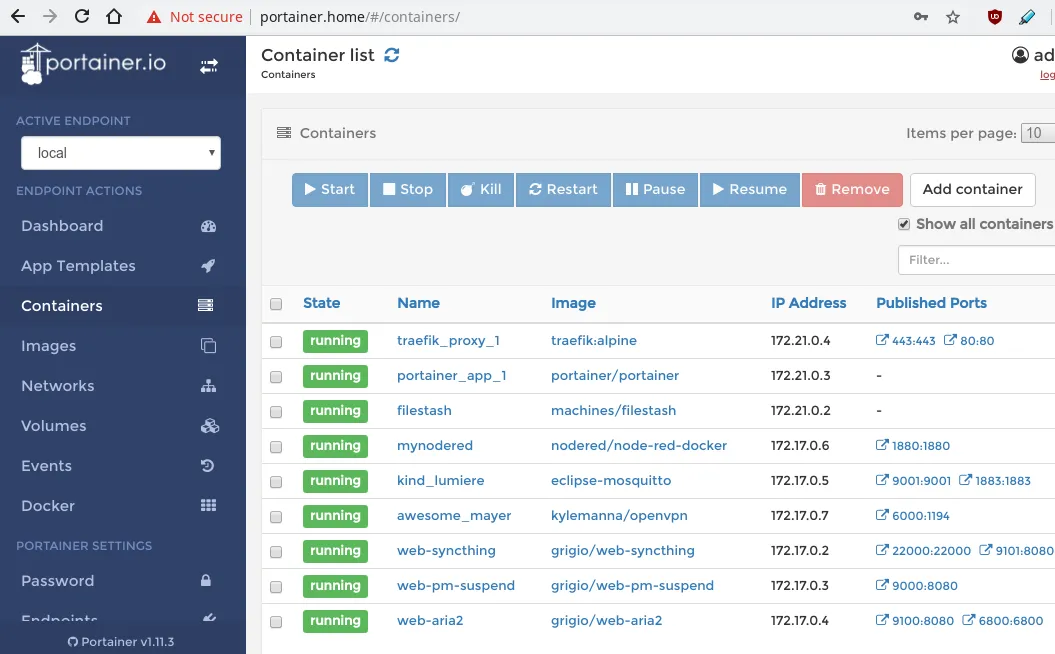Open the saved password key icon
This screenshot has height=654, width=1055.
pos(920,17)
